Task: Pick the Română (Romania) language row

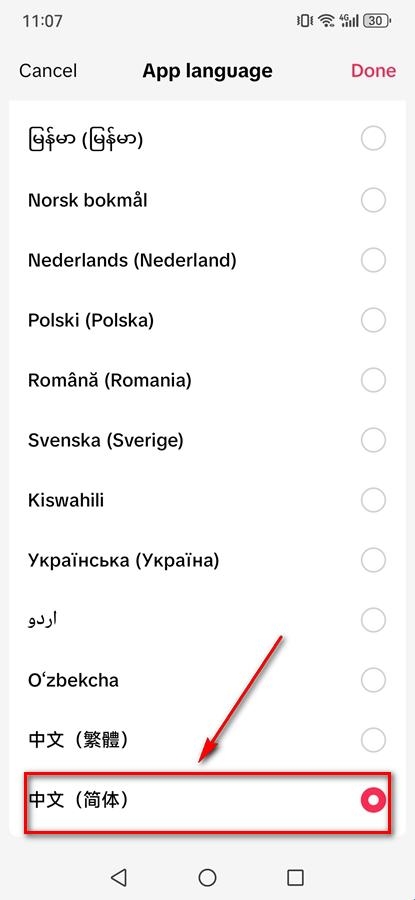Action: 207,380
